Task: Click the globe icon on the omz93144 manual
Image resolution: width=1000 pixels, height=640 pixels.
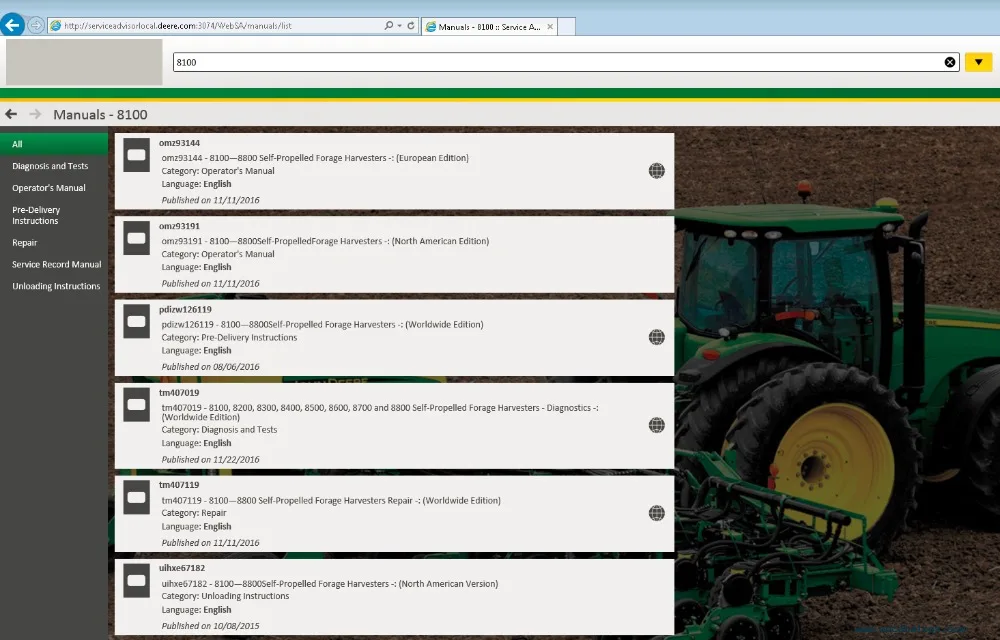Action: pyautogui.click(x=656, y=170)
